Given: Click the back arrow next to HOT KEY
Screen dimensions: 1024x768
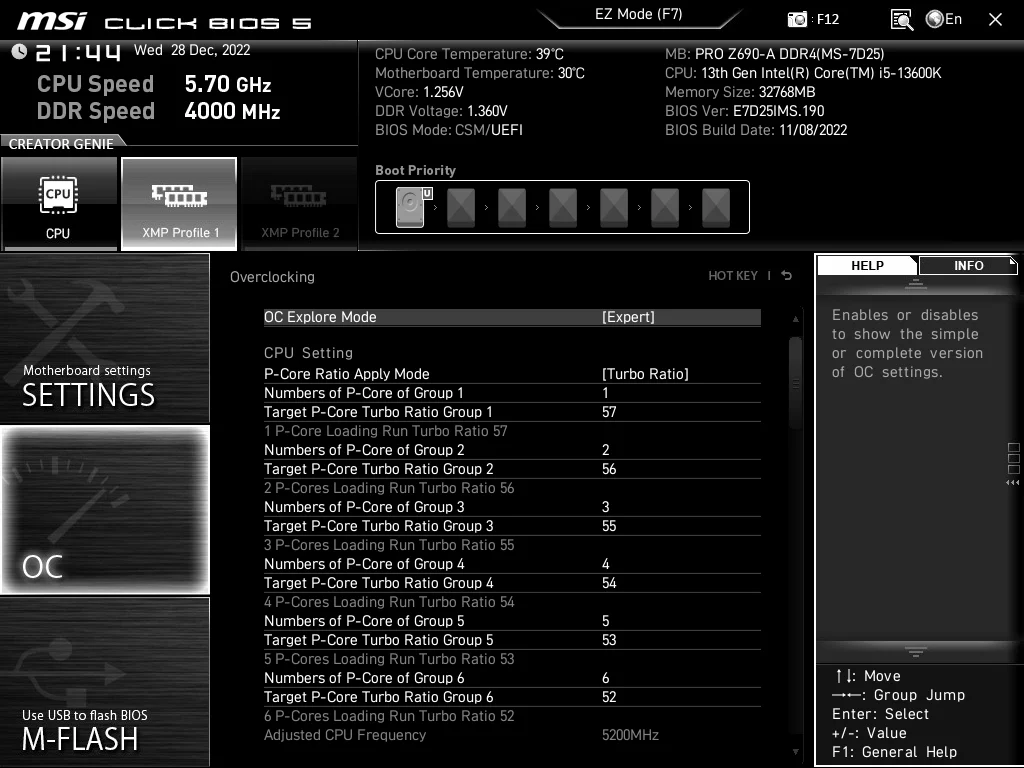Looking at the screenshot, I should click(x=787, y=276).
